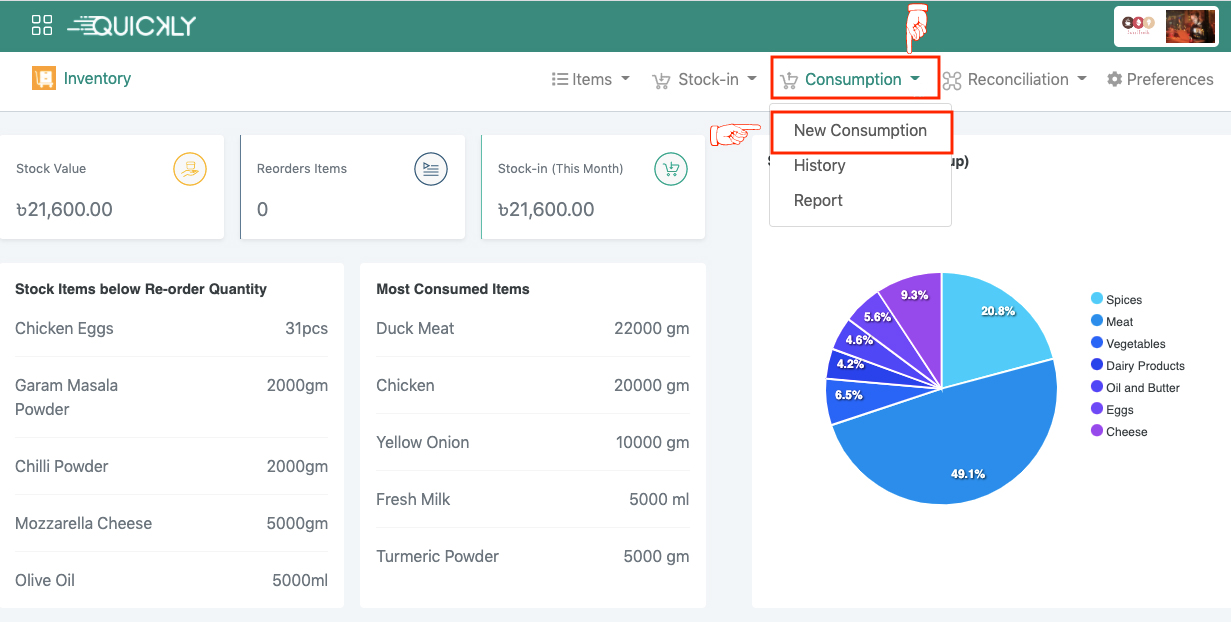Click the Reconciliation nodes icon
1231x622 pixels.
952,80
